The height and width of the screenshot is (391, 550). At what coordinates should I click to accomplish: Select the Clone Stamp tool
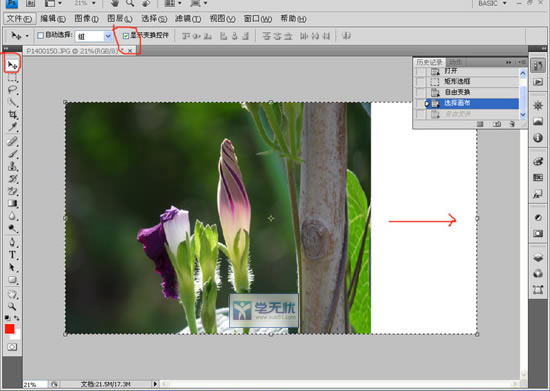click(x=12, y=166)
